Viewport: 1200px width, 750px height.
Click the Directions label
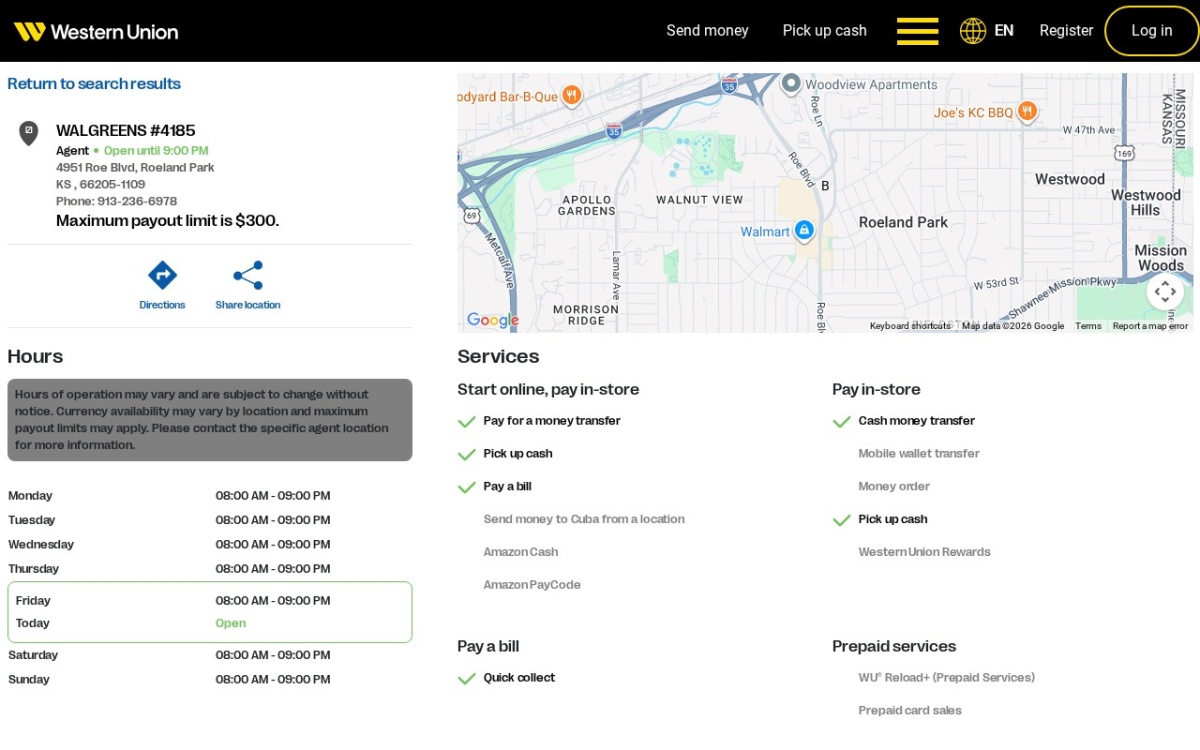click(162, 305)
